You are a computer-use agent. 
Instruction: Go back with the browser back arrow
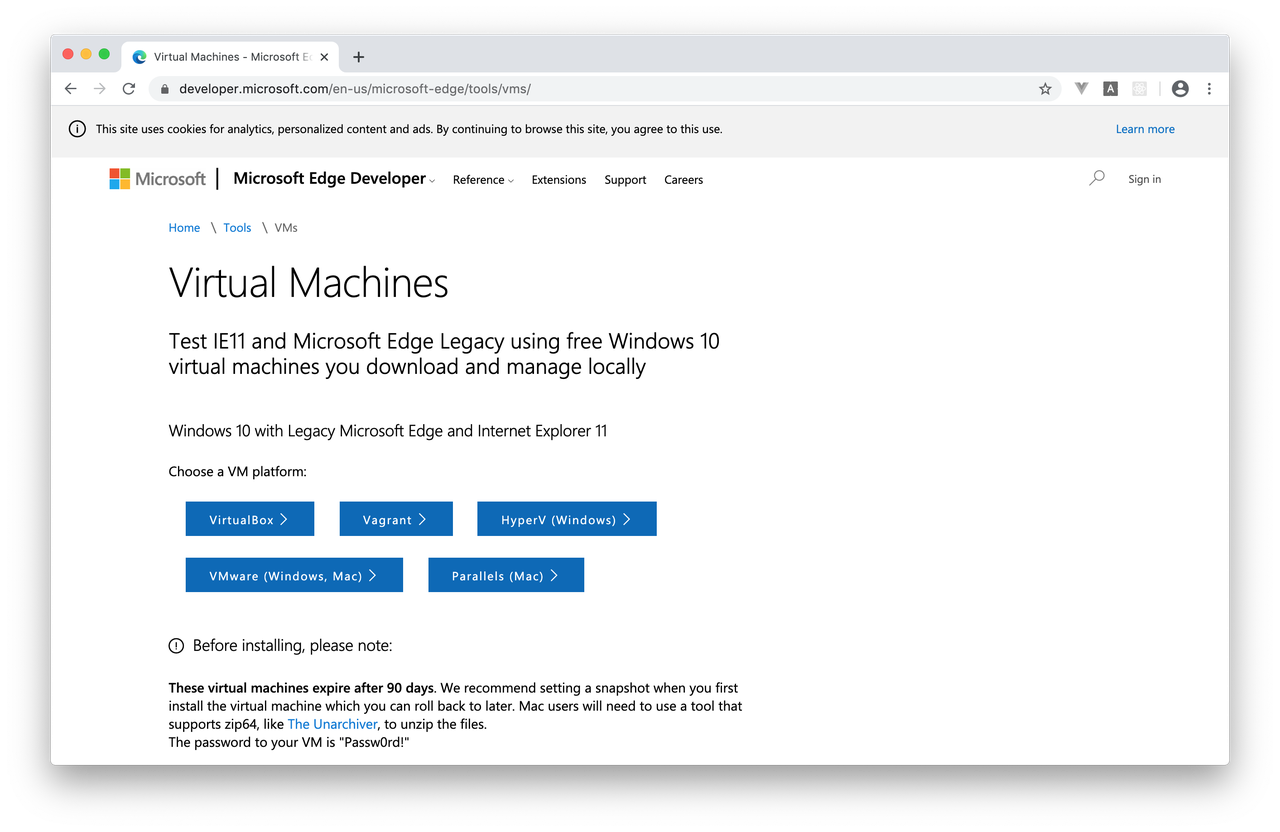[70, 89]
